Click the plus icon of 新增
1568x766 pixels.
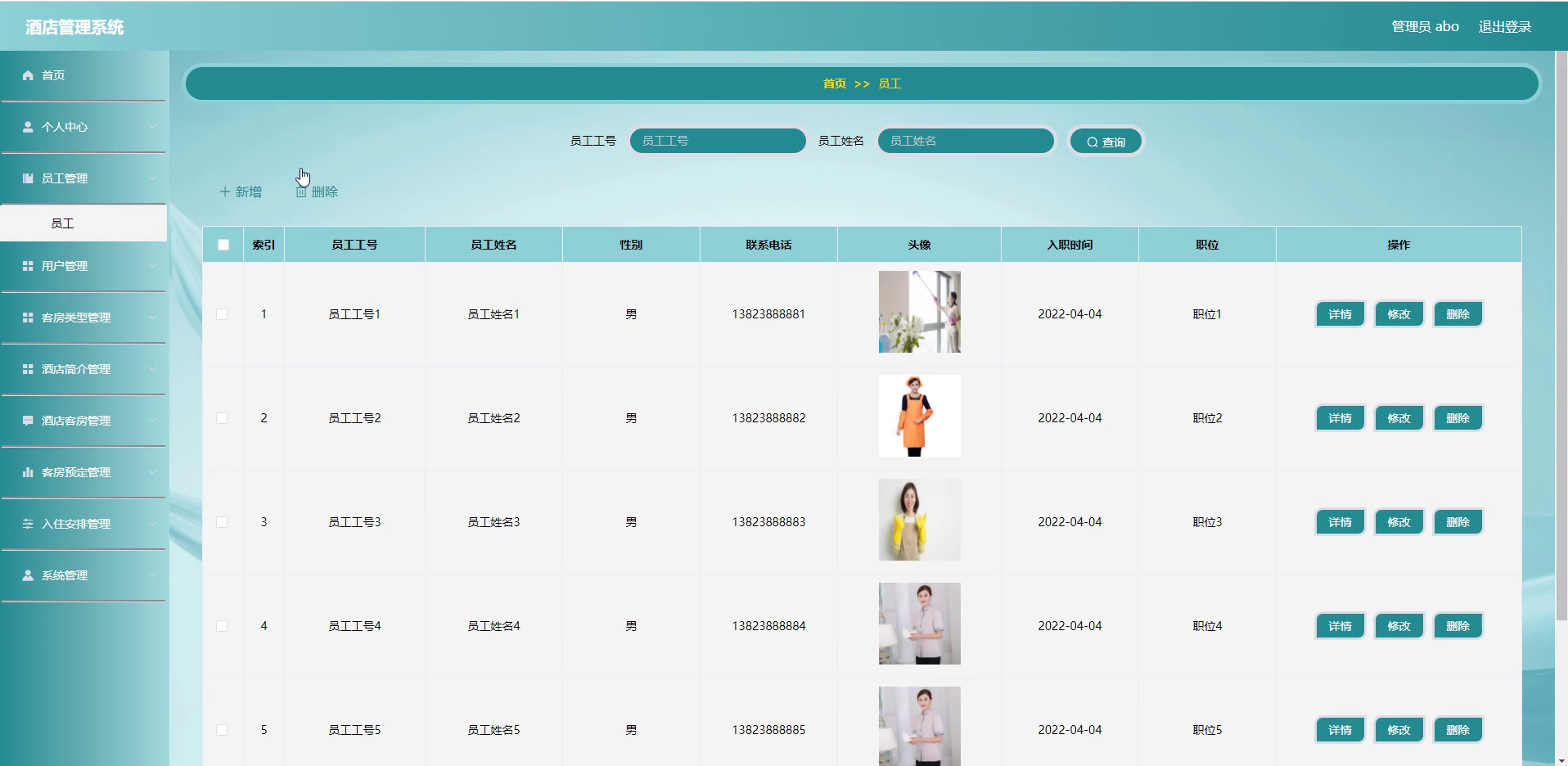click(x=225, y=191)
